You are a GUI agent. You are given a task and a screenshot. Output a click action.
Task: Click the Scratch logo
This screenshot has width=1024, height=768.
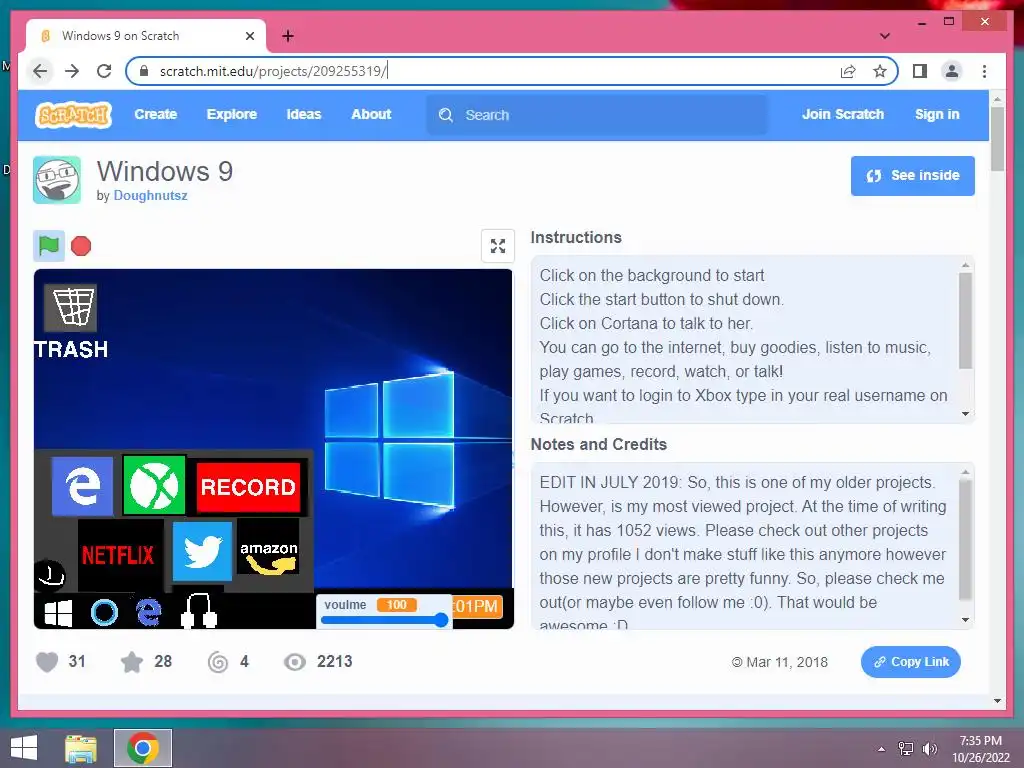[73, 115]
